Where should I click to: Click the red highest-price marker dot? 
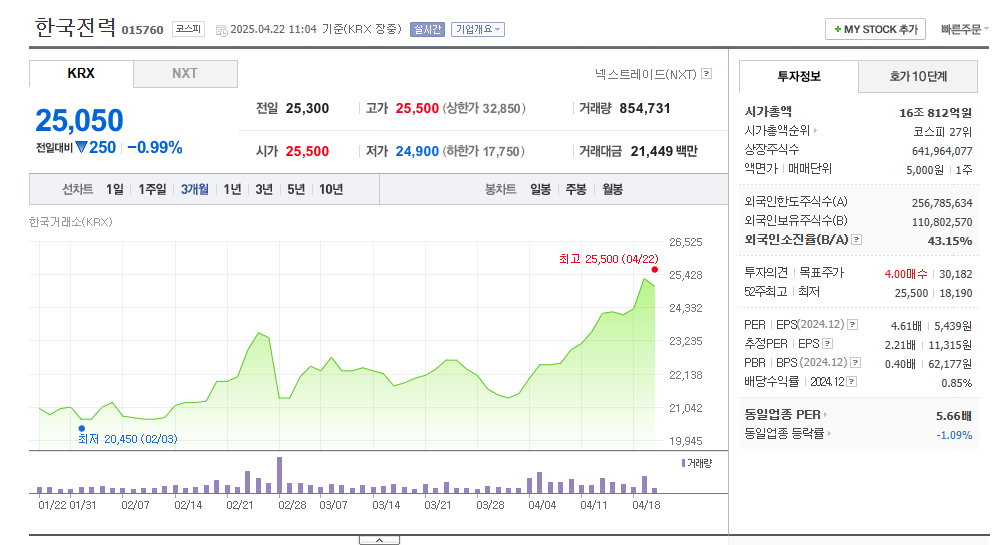click(x=654, y=270)
